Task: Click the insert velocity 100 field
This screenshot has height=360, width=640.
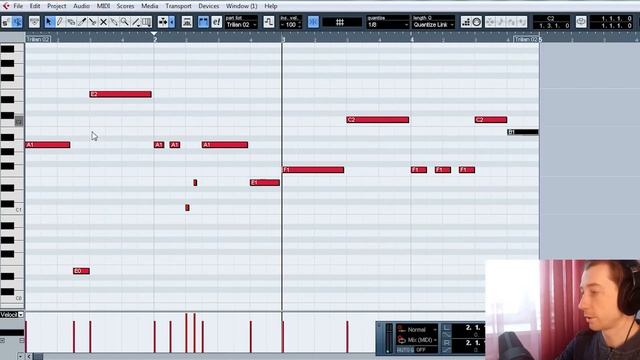Action: click(291, 25)
